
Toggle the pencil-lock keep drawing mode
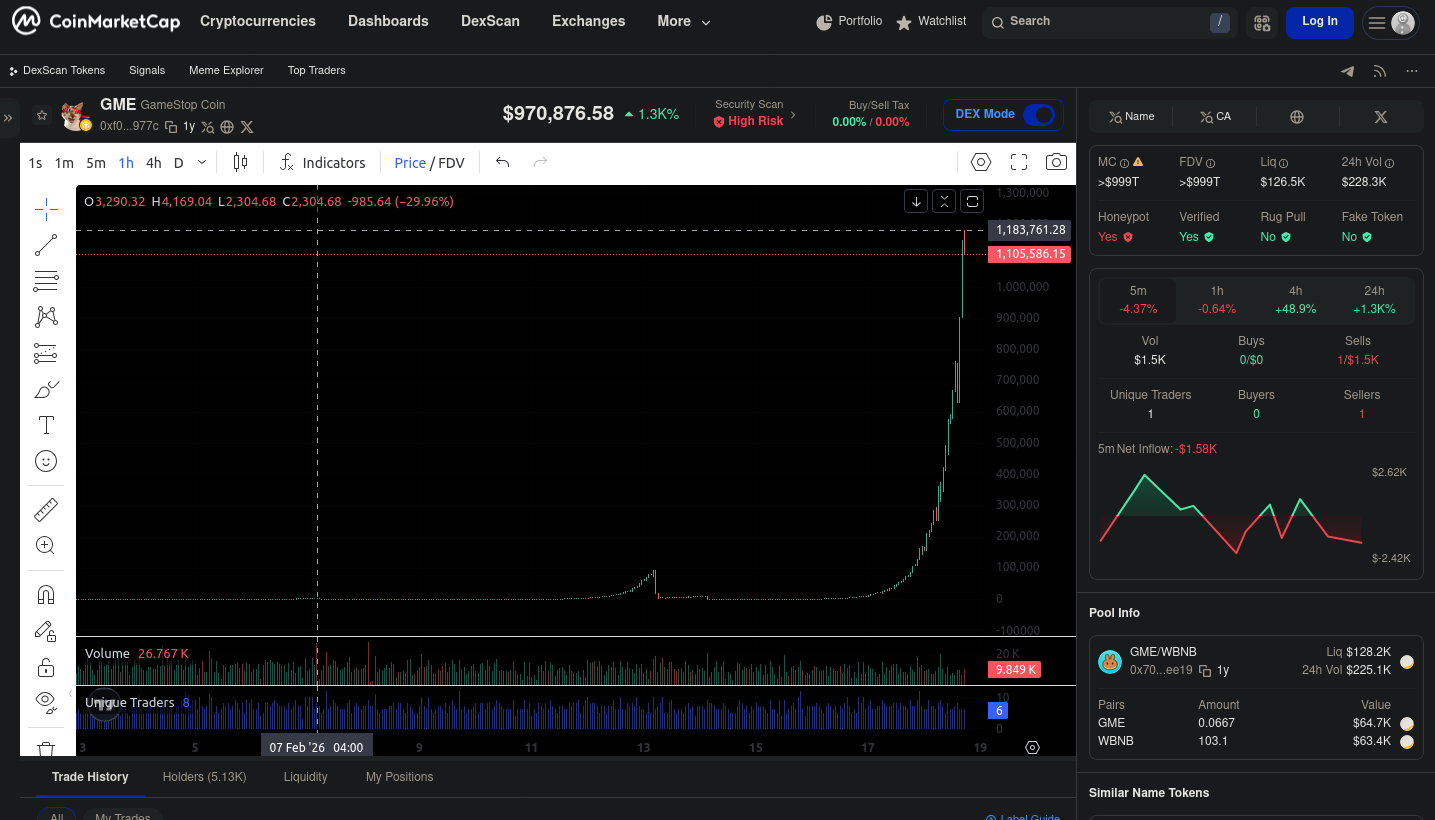coord(46,631)
